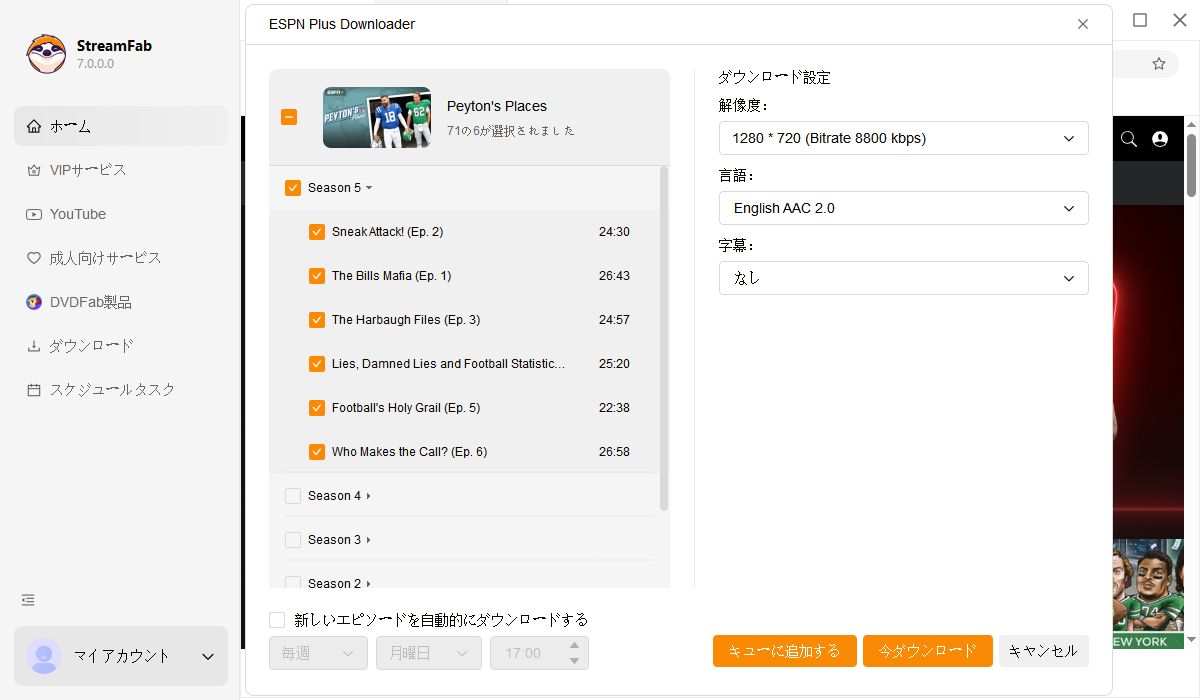Click the home icon in sidebar

[34, 126]
